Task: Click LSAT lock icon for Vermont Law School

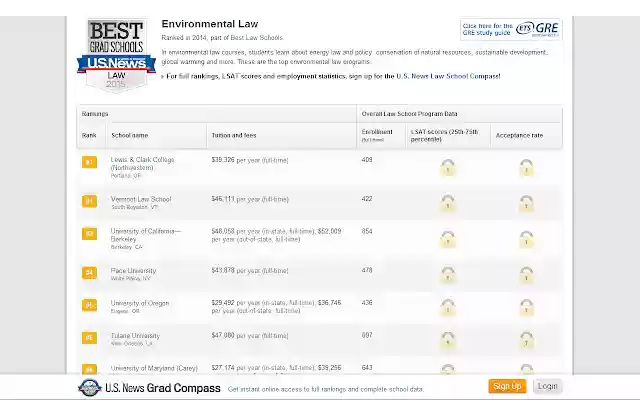Action: [448, 203]
